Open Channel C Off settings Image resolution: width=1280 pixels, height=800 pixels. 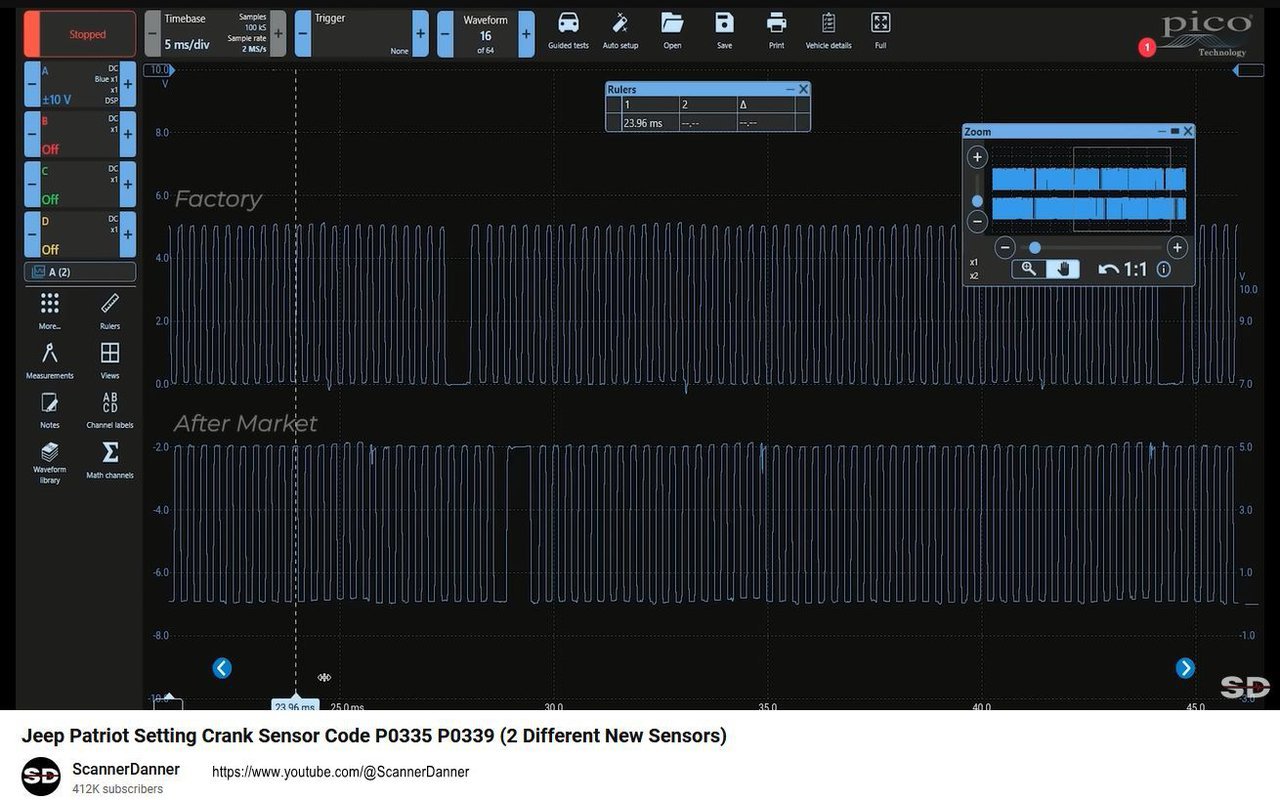pyautogui.click(x=80, y=185)
